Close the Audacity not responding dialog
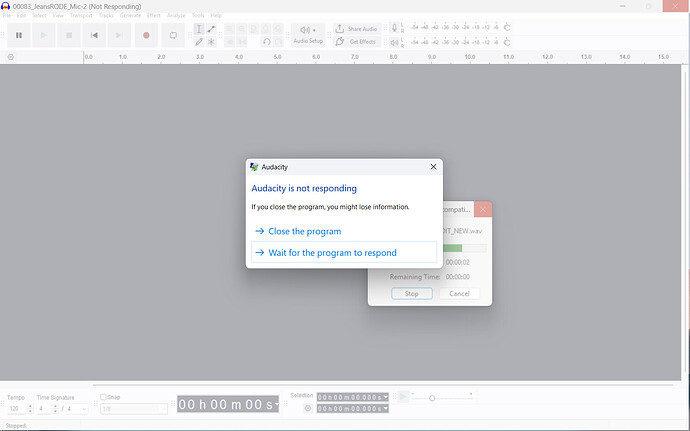 433,166
